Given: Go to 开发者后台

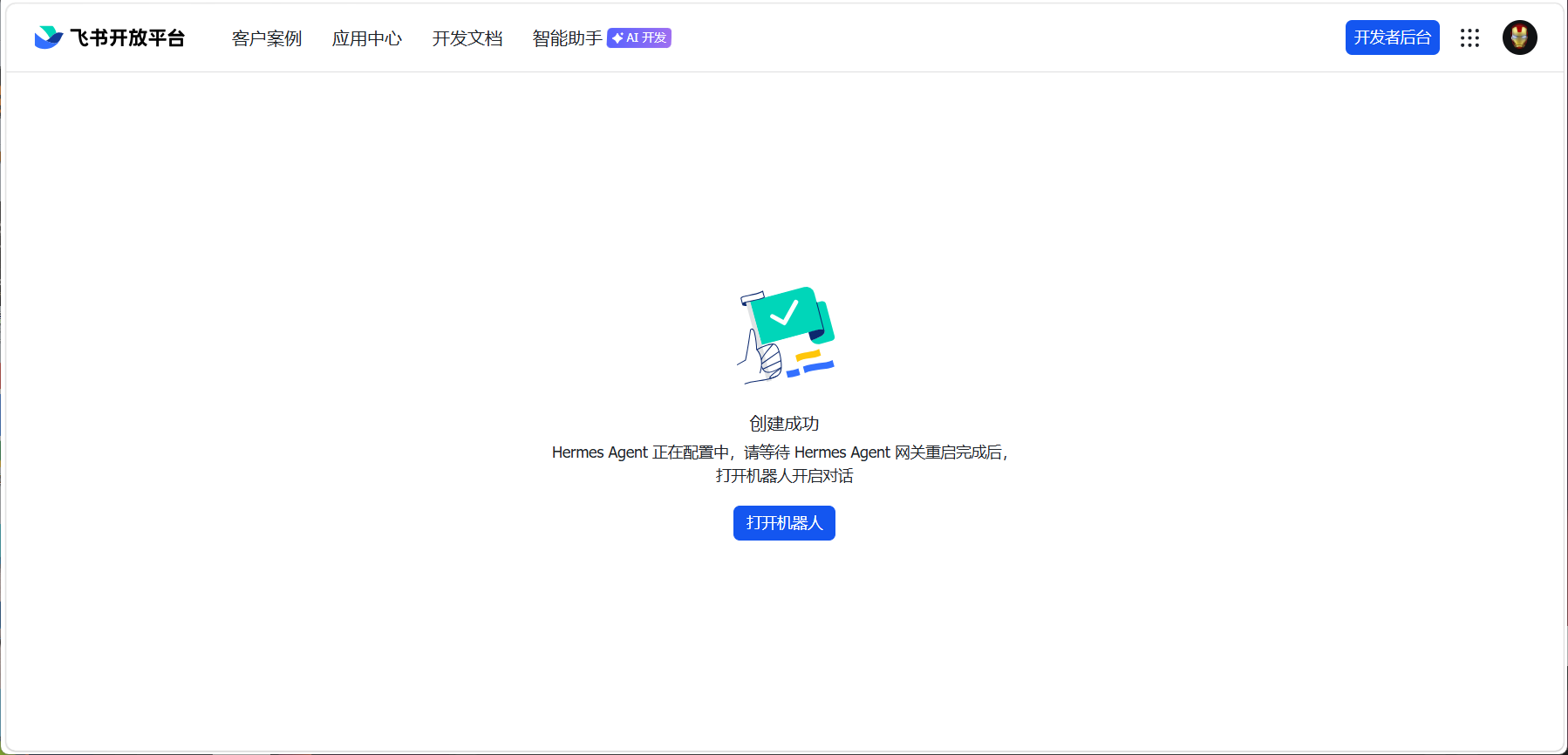Looking at the screenshot, I should (x=1392, y=37).
